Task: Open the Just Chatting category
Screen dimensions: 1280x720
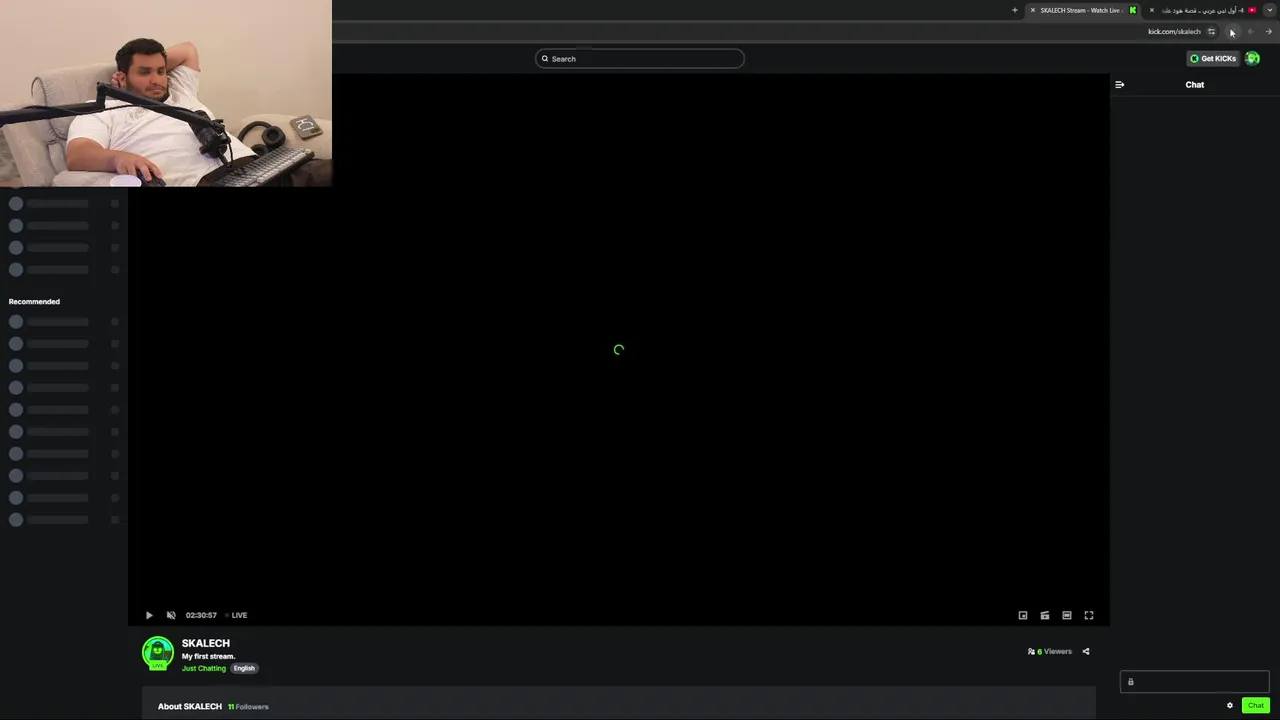Action: click(204, 668)
